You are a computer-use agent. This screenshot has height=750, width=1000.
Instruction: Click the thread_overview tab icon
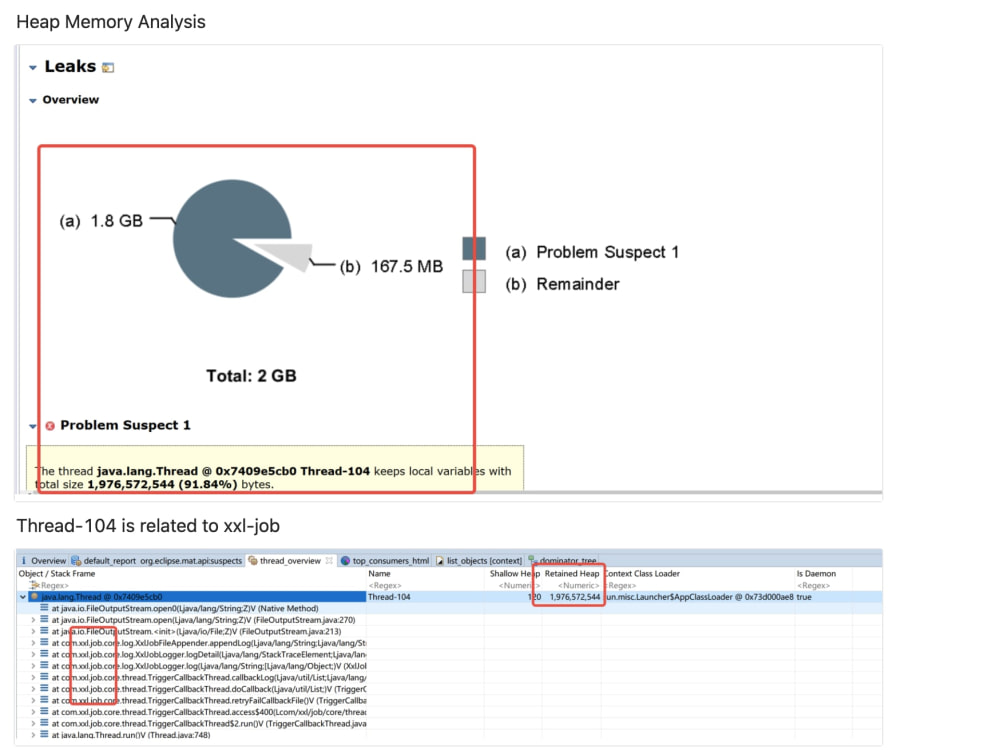[x=253, y=561]
